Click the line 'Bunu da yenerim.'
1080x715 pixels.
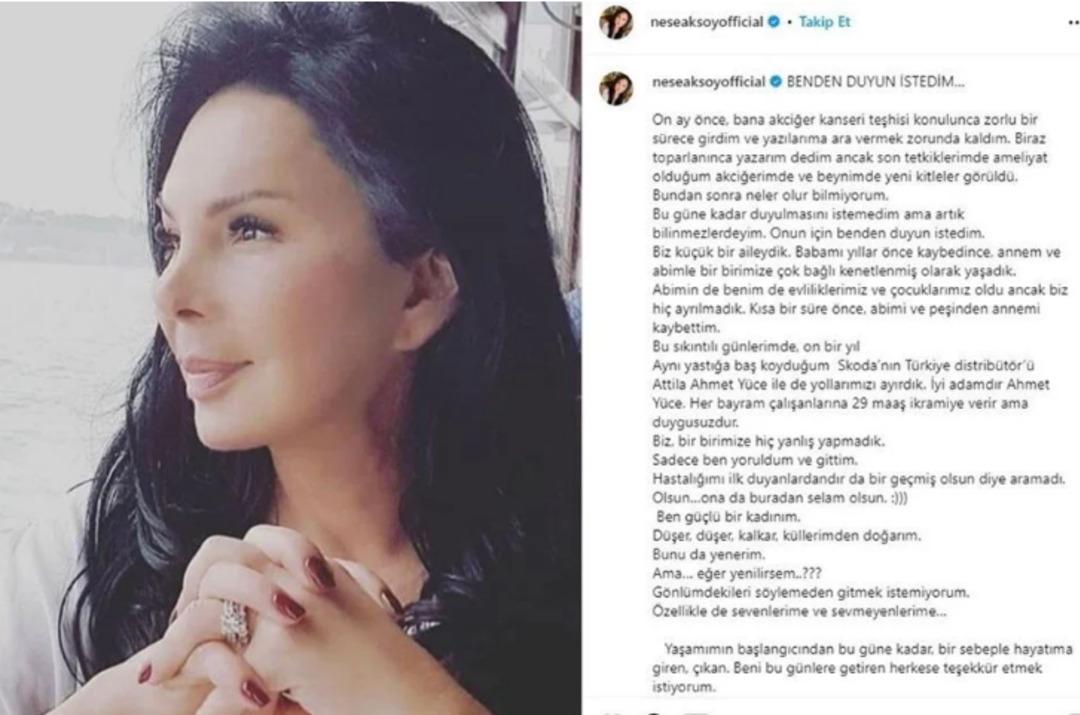pos(708,555)
